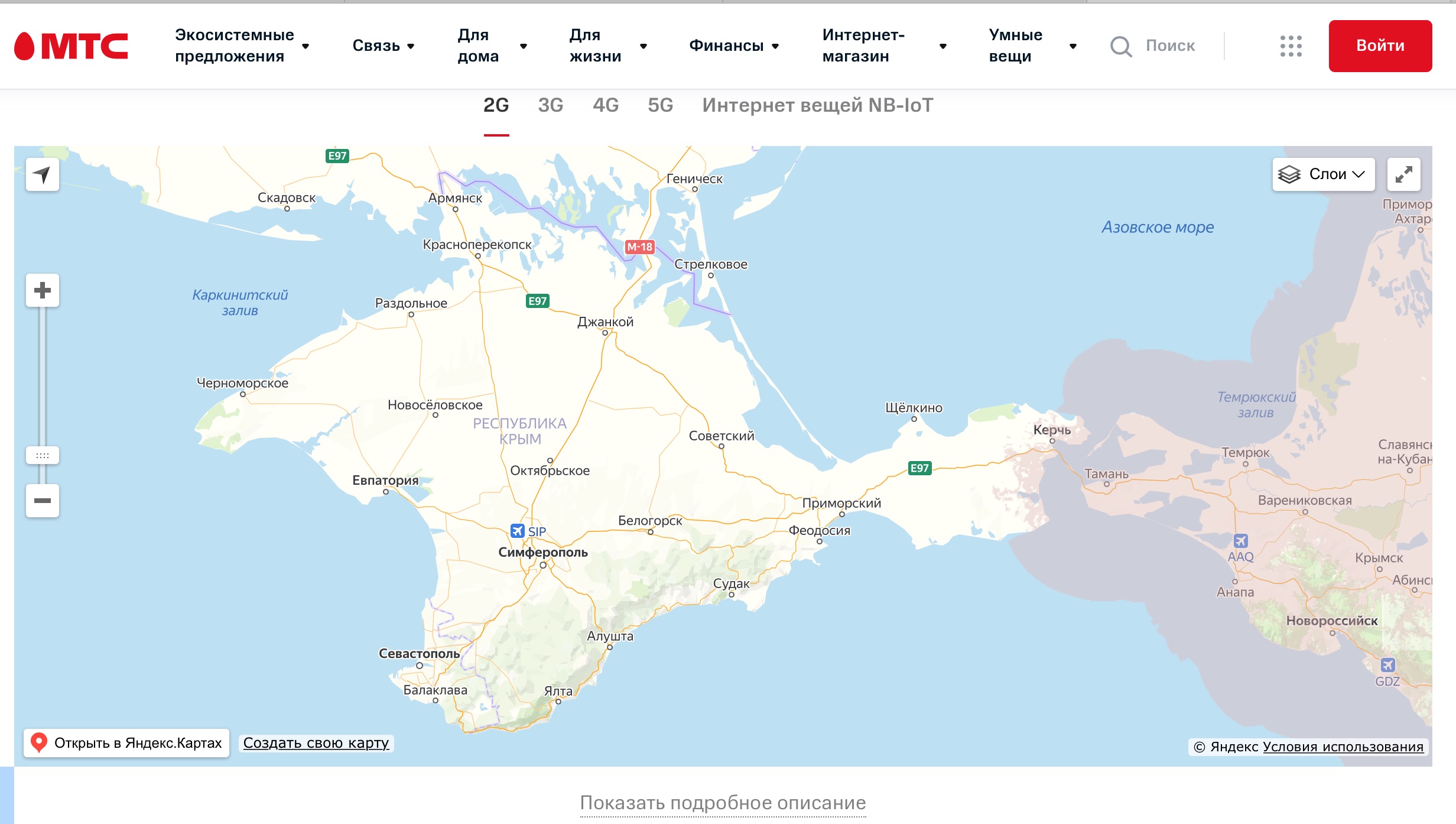The image size is (1456, 824).
Task: Click the SIP airport icon near Simferopol
Action: pos(518,531)
